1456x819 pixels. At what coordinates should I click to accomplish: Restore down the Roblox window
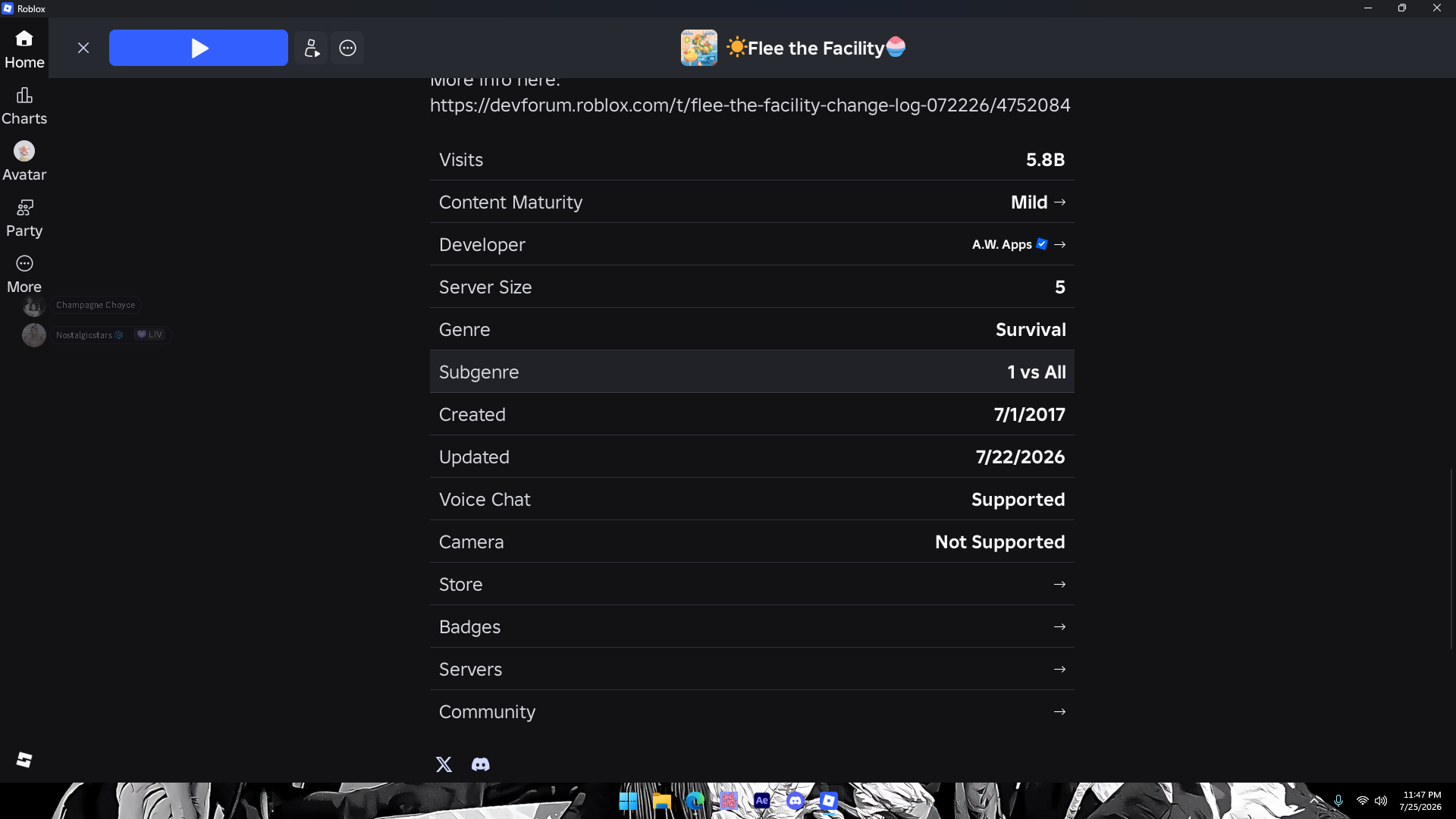[x=1402, y=8]
